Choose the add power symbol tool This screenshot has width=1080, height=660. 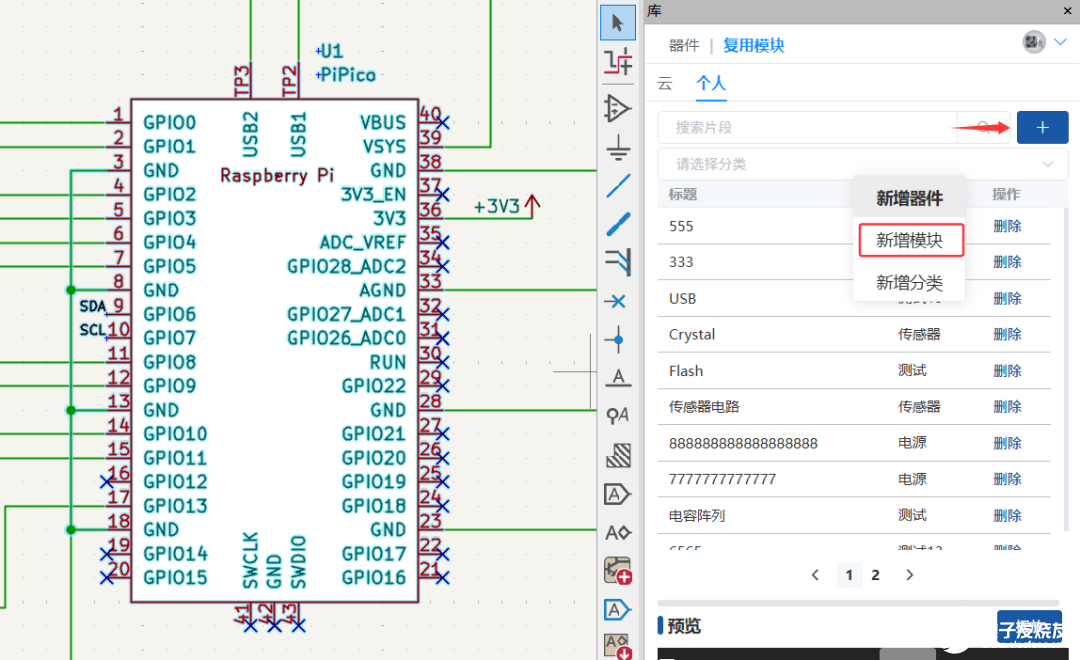click(618, 147)
